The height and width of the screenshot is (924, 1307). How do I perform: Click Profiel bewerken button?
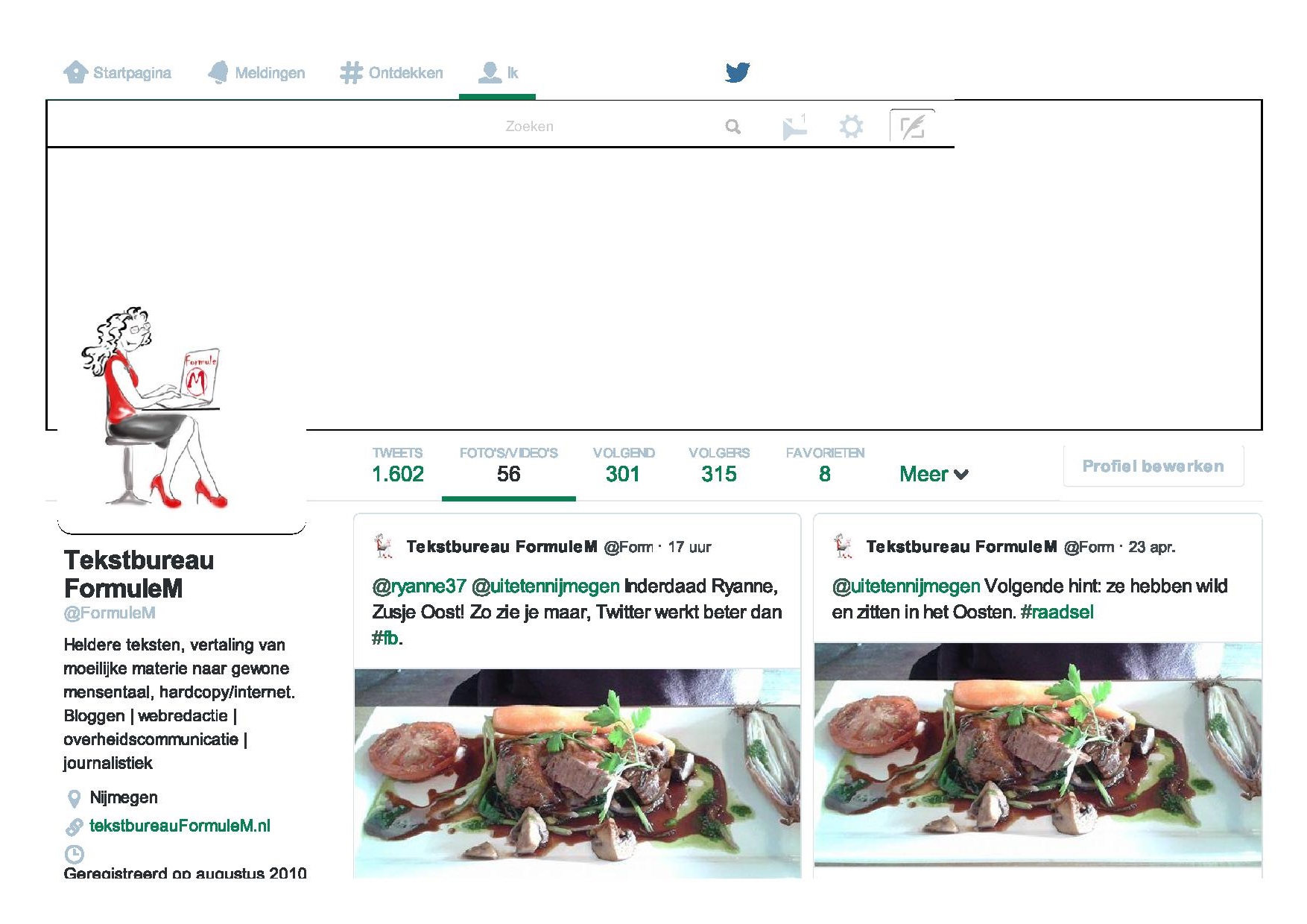click(x=1153, y=466)
